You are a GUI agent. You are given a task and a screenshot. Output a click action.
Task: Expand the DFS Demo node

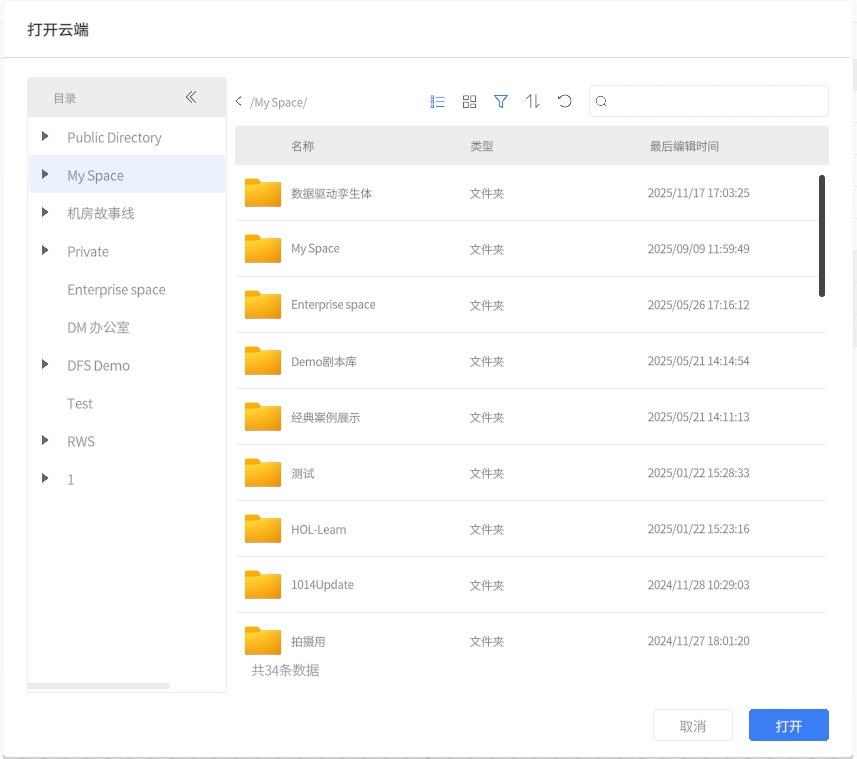point(45,365)
